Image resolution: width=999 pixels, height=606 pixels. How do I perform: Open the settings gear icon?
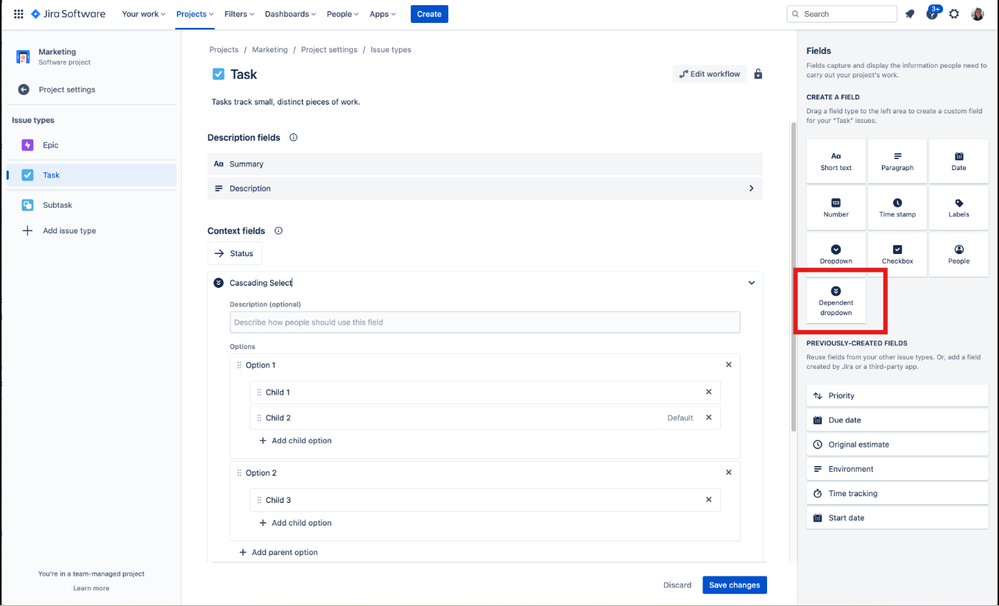tap(954, 14)
